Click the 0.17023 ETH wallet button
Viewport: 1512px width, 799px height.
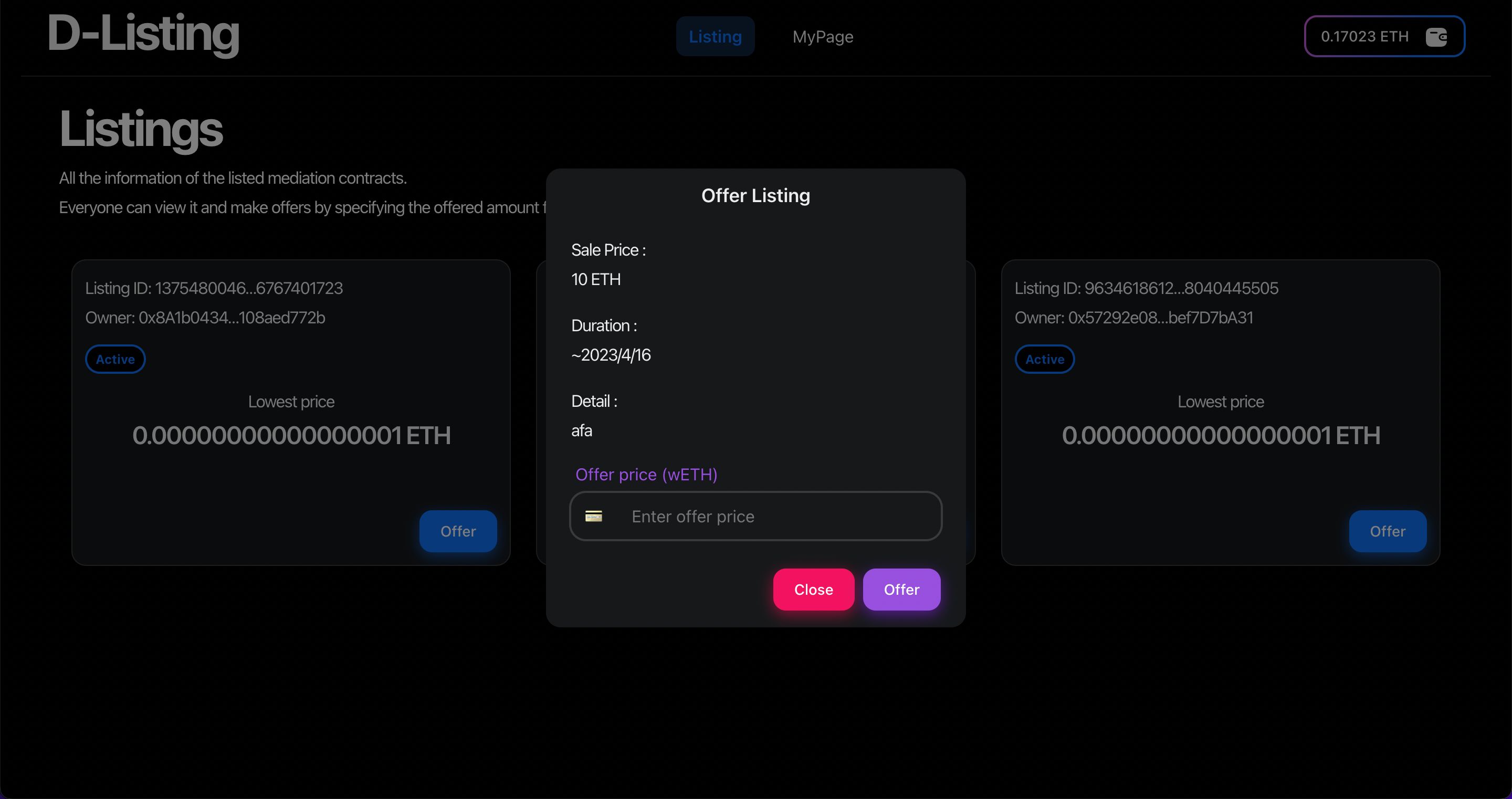tap(1384, 36)
